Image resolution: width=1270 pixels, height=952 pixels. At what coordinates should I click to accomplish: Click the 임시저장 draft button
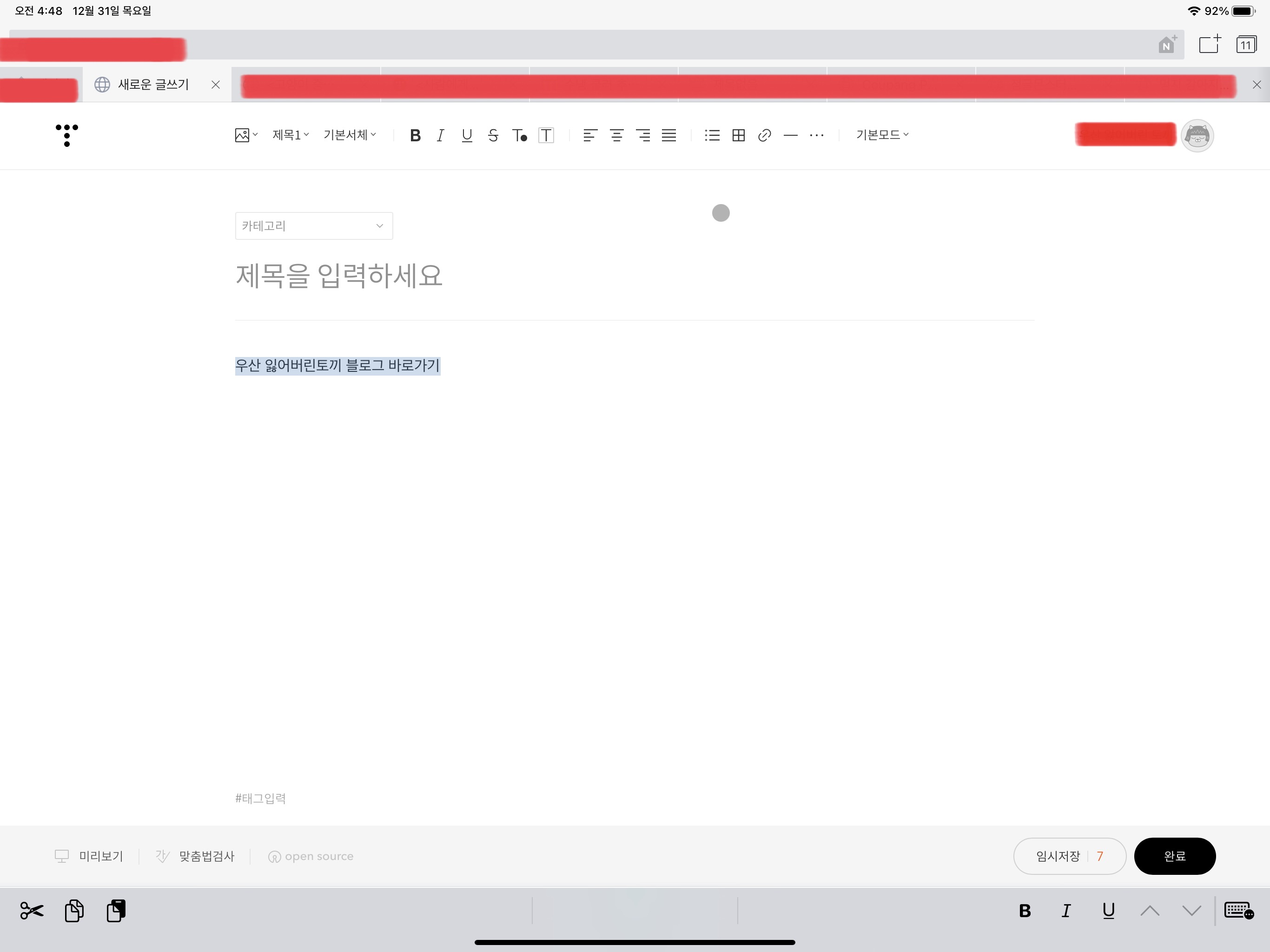click(1058, 856)
